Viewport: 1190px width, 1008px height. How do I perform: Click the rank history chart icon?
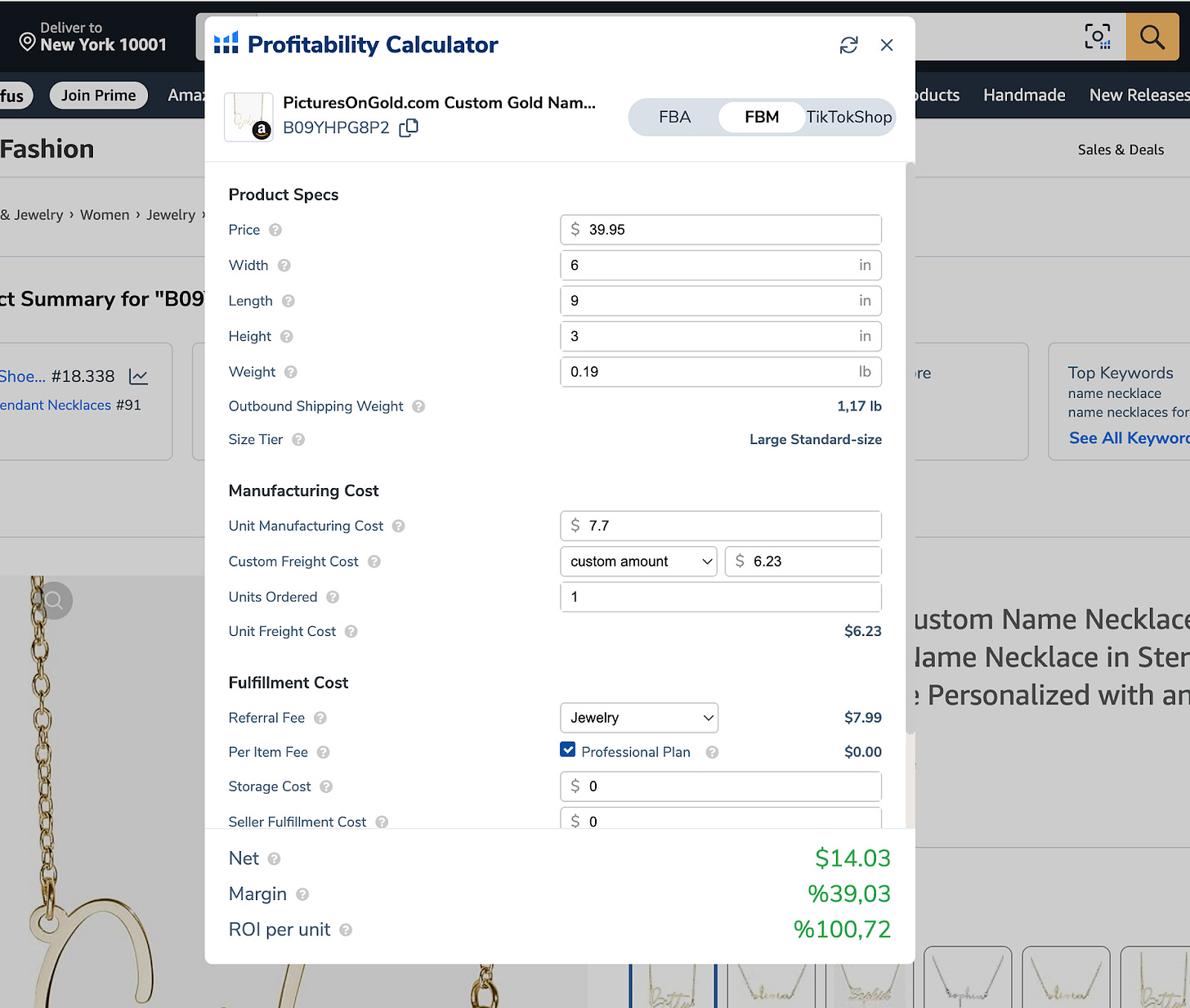tap(138, 377)
